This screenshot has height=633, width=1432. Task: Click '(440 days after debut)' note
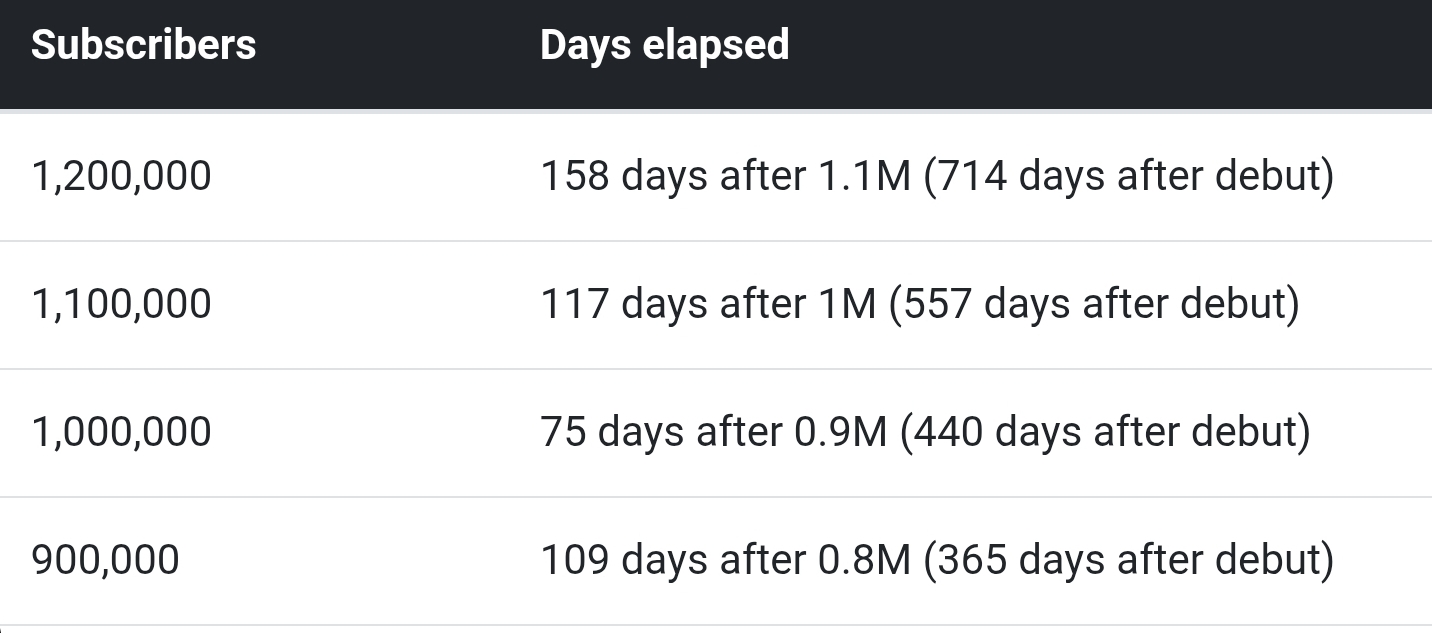click(1105, 432)
